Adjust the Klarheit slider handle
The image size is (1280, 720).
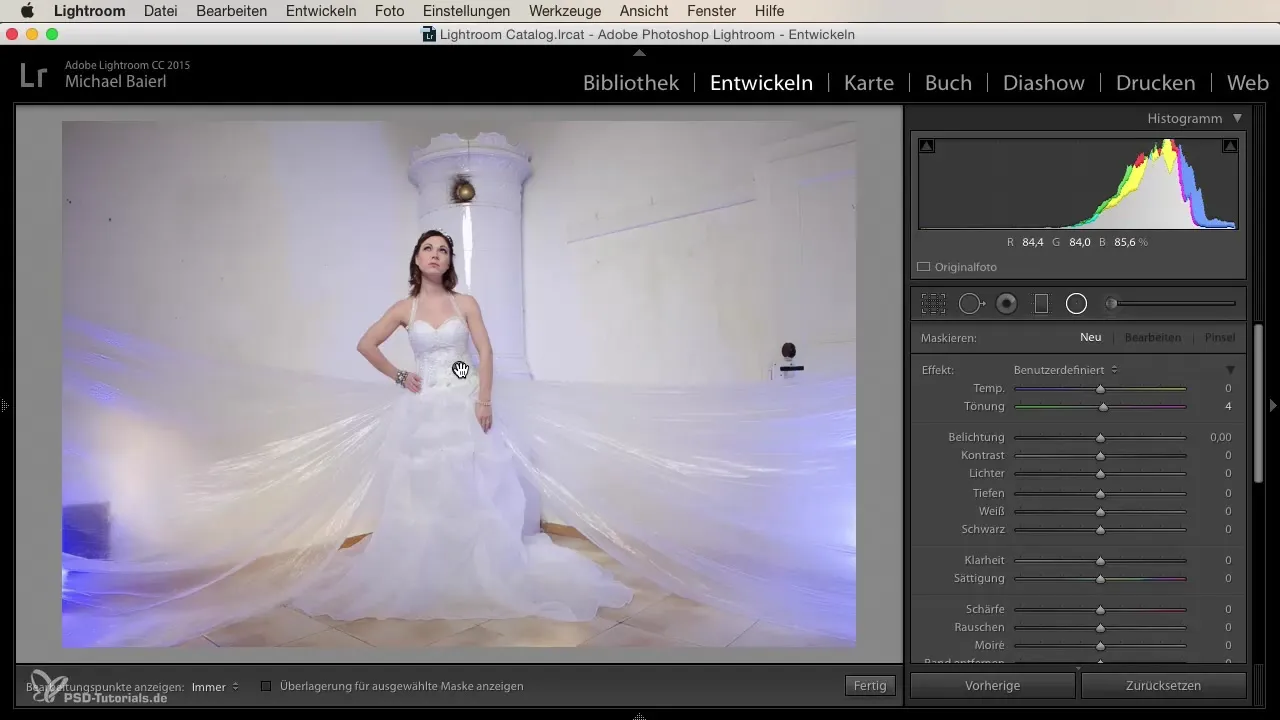(x=1100, y=561)
